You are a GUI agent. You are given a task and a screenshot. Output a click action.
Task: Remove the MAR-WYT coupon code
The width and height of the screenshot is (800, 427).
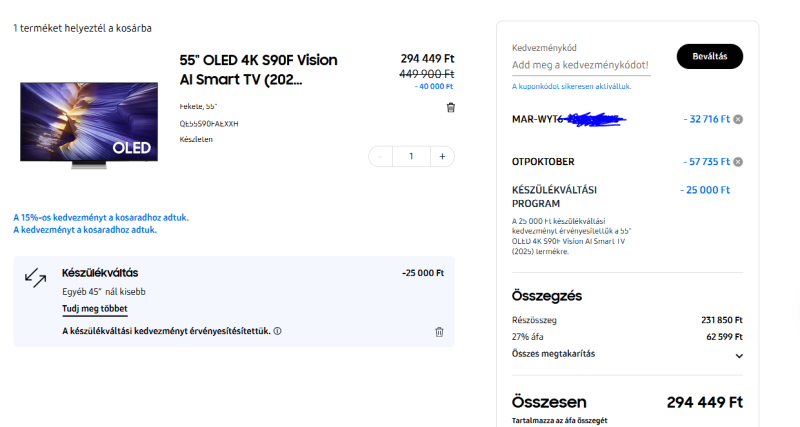click(738, 119)
